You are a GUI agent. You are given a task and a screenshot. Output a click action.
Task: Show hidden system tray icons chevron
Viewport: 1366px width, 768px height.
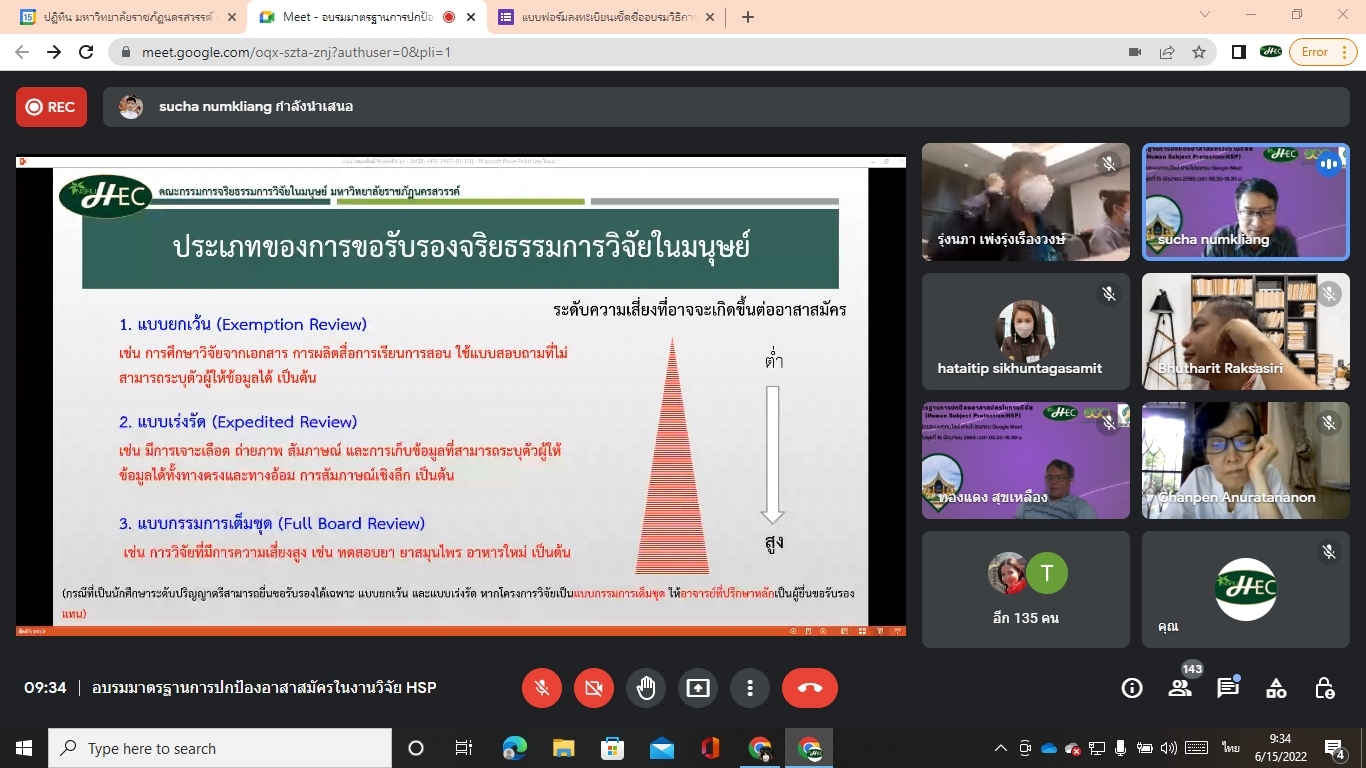[x=1000, y=748]
